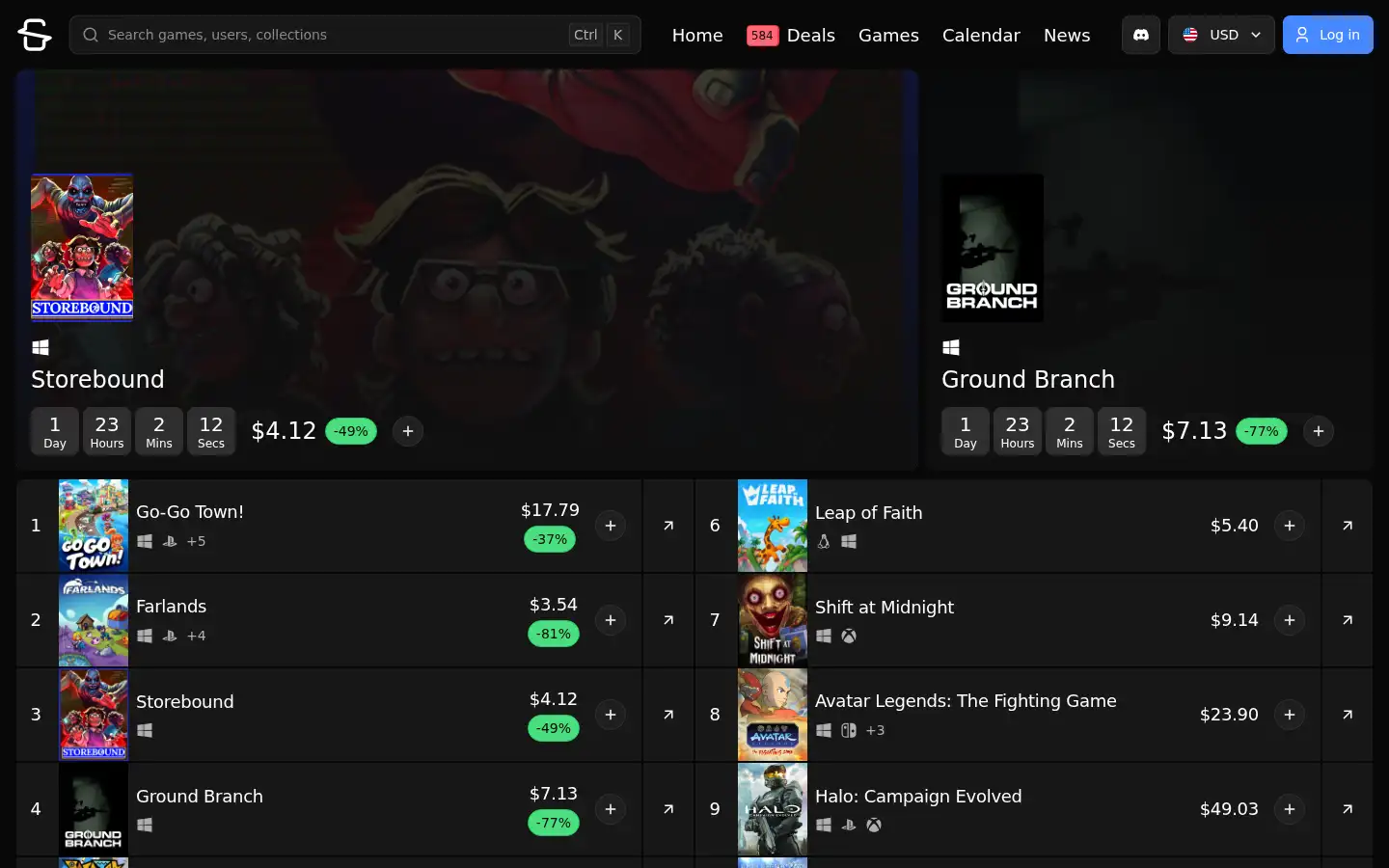Open the Discord link icon
The height and width of the screenshot is (868, 1389).
(1141, 35)
